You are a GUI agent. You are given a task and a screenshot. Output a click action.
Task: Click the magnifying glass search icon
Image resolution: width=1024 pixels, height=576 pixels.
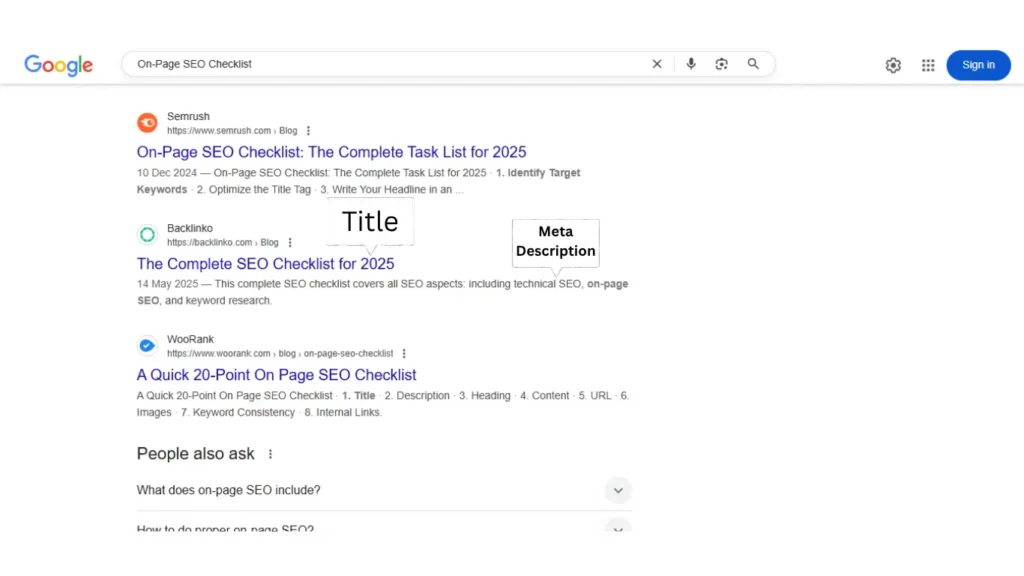pyautogui.click(x=753, y=64)
